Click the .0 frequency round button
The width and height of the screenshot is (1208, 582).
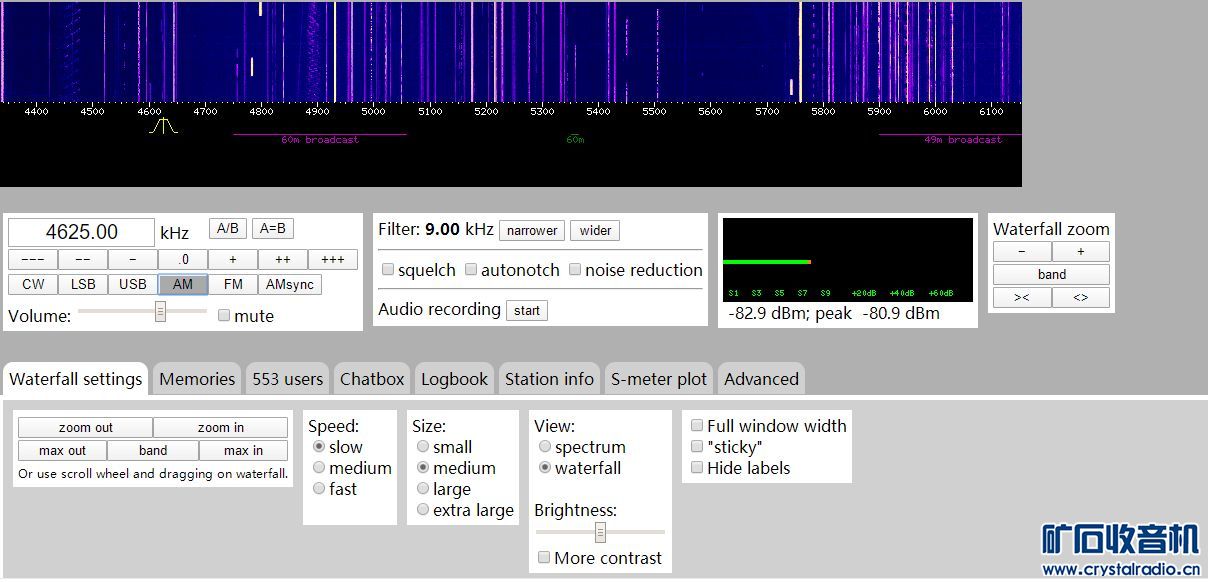click(x=183, y=260)
